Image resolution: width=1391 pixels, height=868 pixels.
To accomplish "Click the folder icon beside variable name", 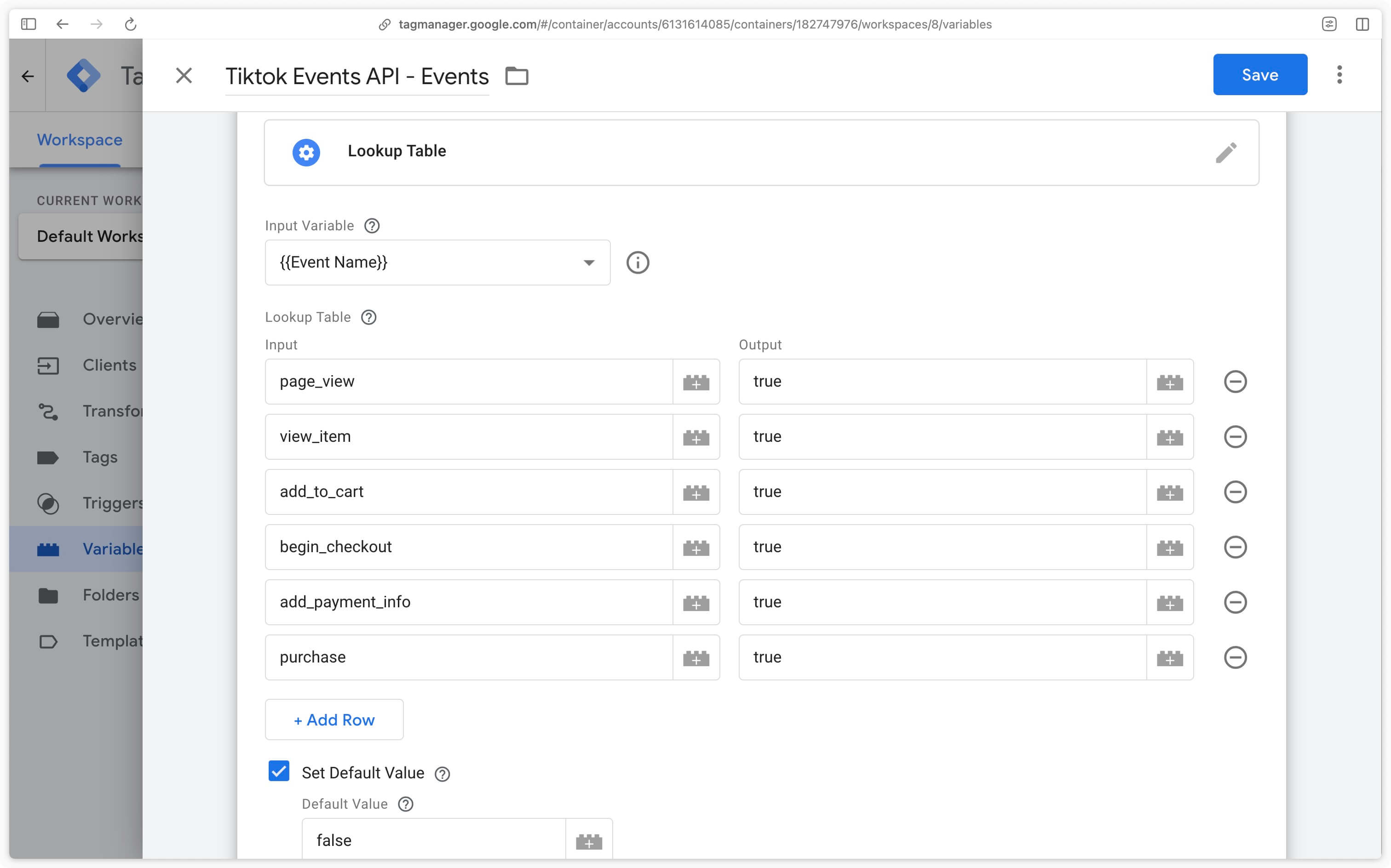I will coord(516,76).
